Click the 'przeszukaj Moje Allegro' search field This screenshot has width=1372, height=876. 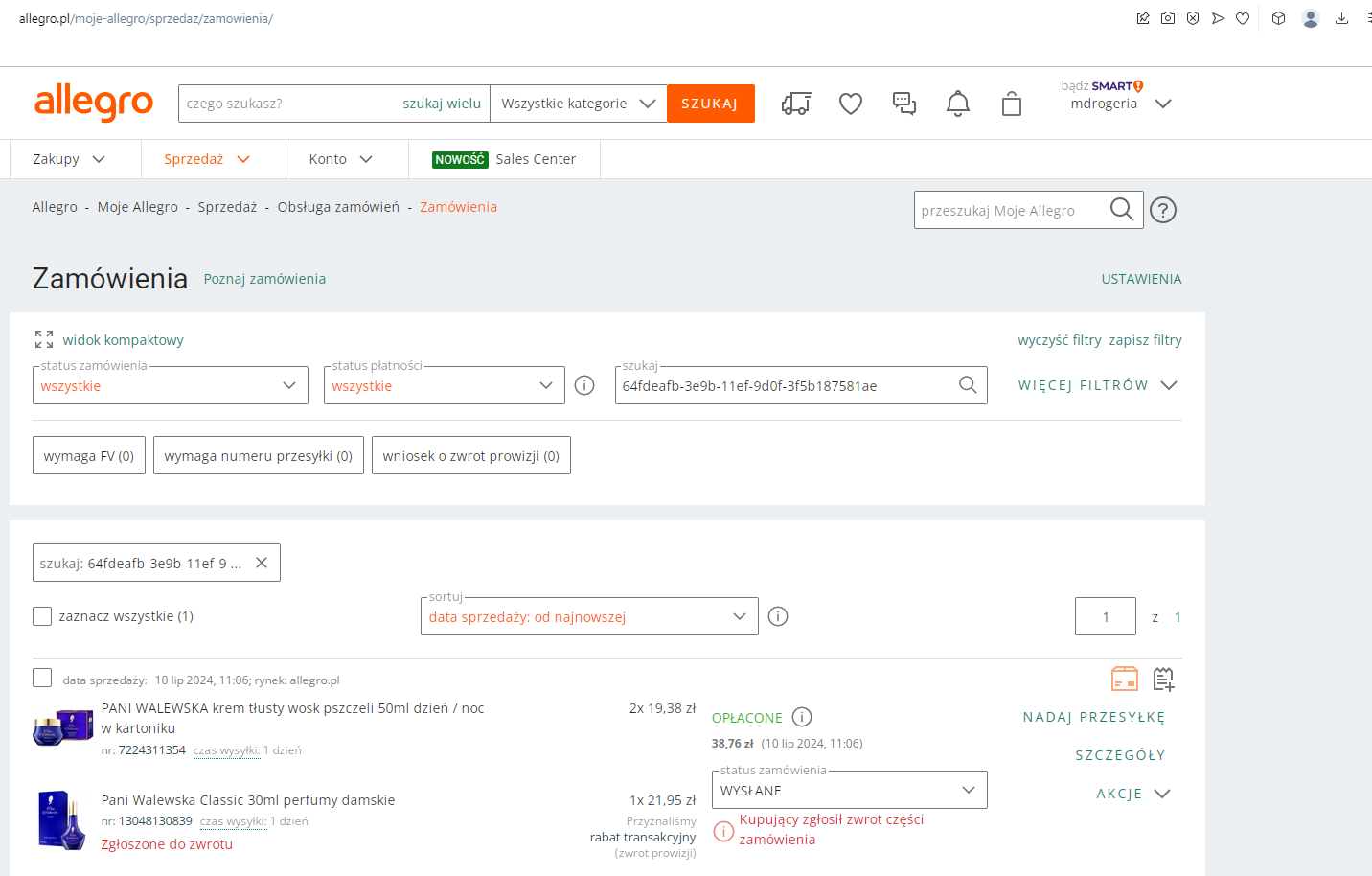click(x=1010, y=210)
